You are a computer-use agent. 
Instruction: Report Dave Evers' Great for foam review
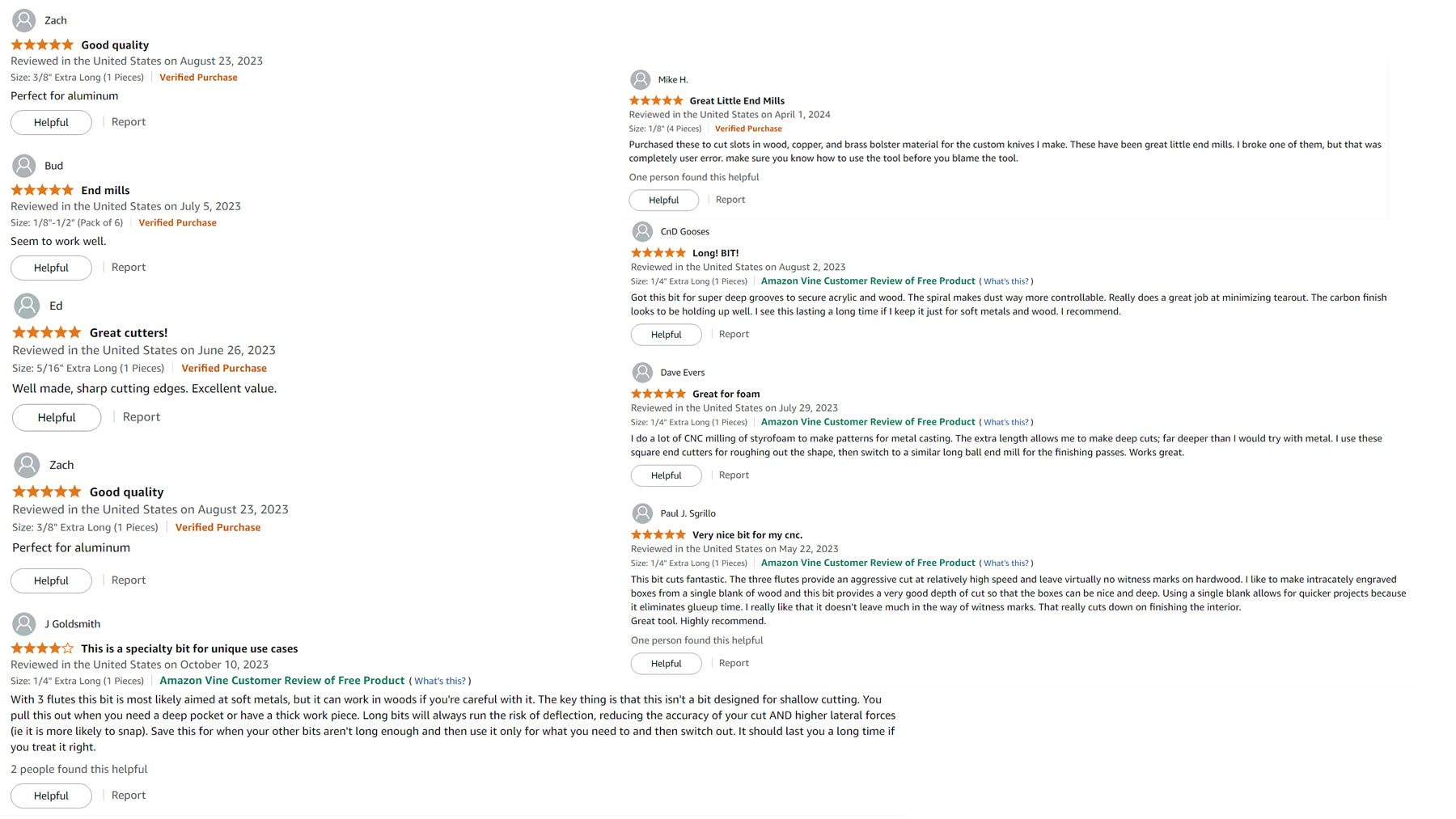click(x=734, y=475)
